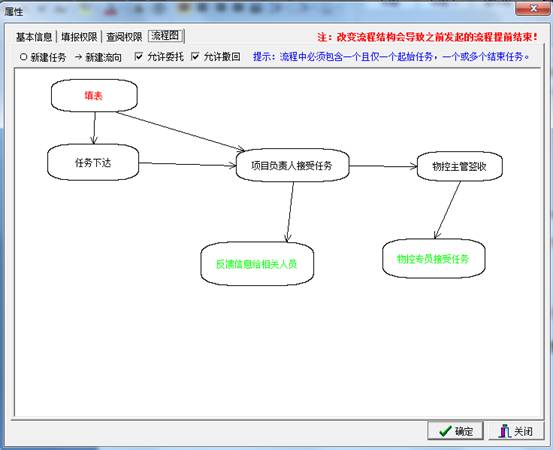Toggle the 允许撤回 checkbox

click(x=195, y=56)
